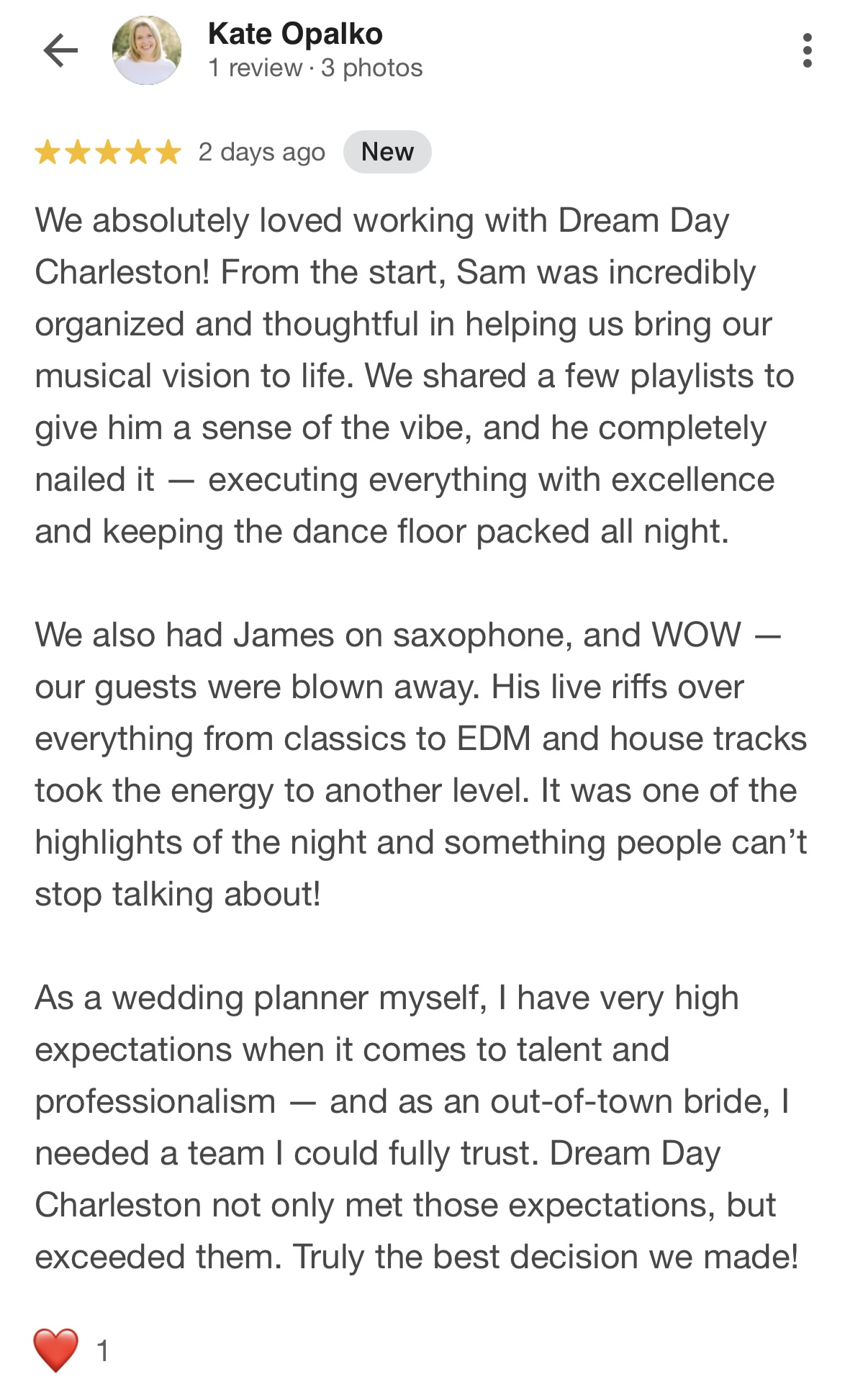Screen dimensions: 868x1395
Task: Click the sentence "Truly the best decision we made!"
Action: (x=546, y=1257)
